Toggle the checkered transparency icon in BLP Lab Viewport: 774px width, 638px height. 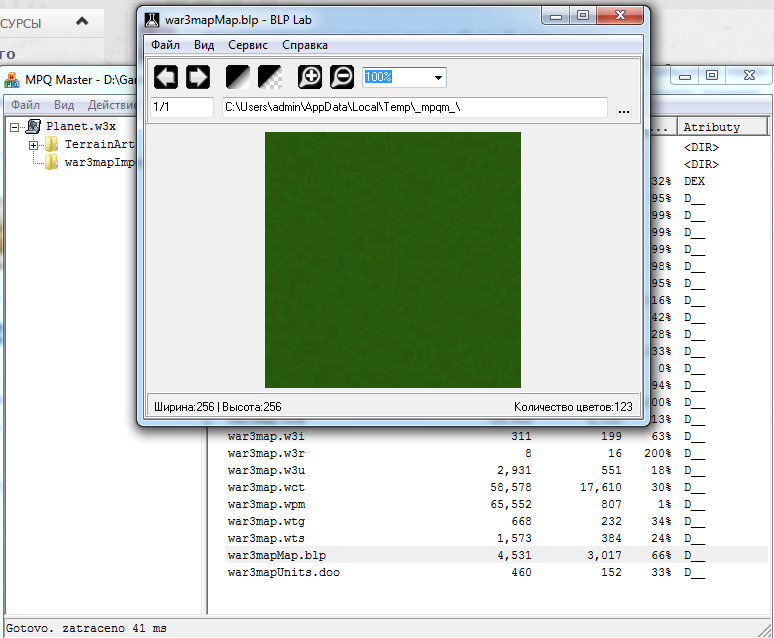tap(270, 77)
